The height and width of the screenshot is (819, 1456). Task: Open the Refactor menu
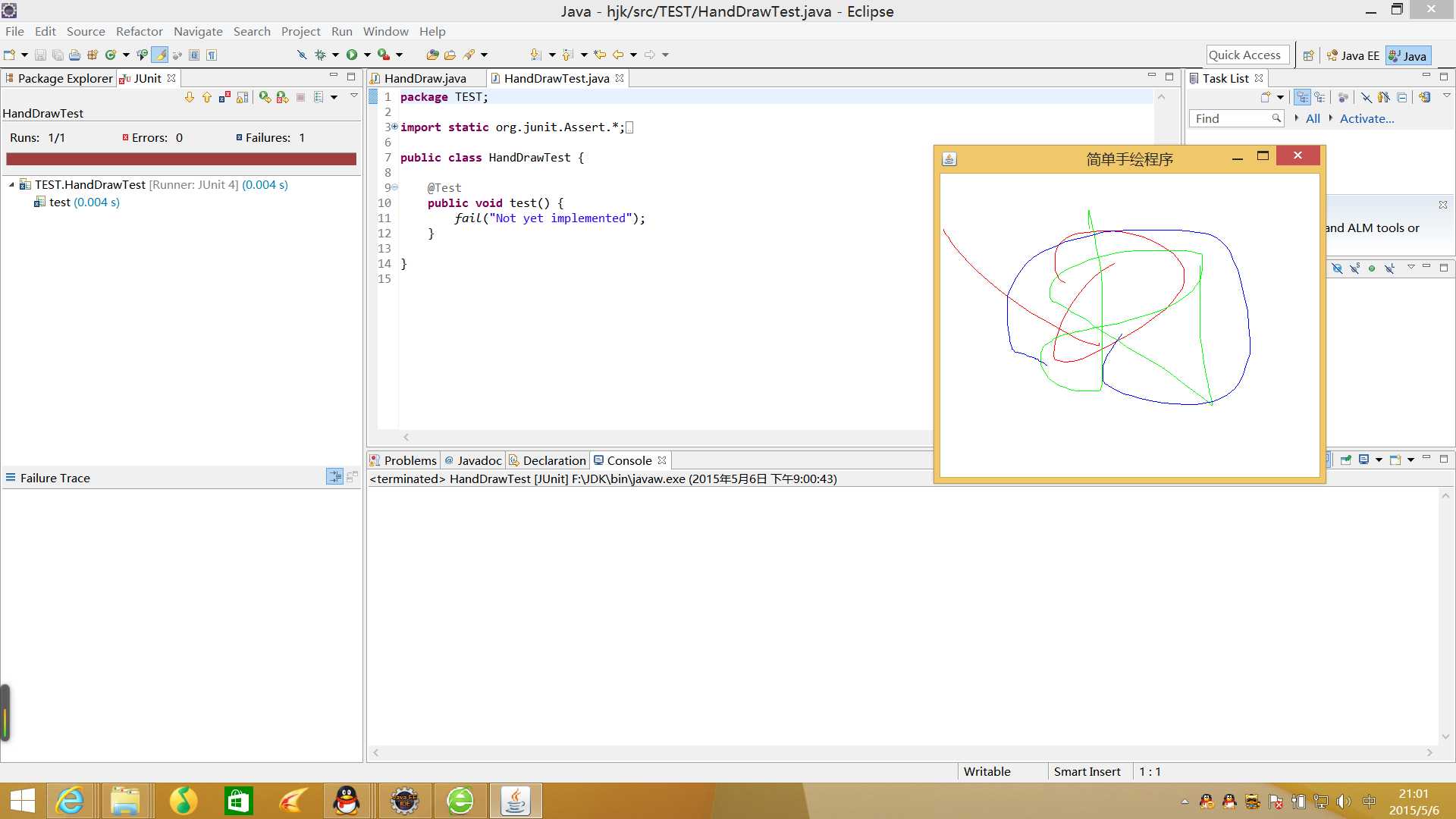(139, 31)
